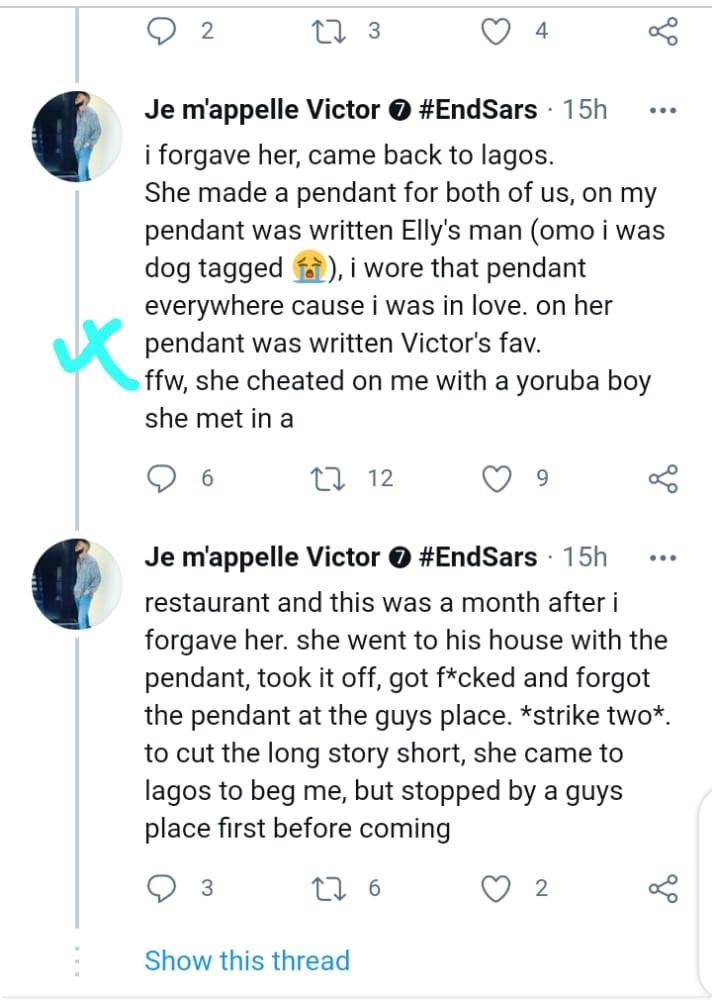Like the restaurant tweet with 2 likes

tap(497, 887)
